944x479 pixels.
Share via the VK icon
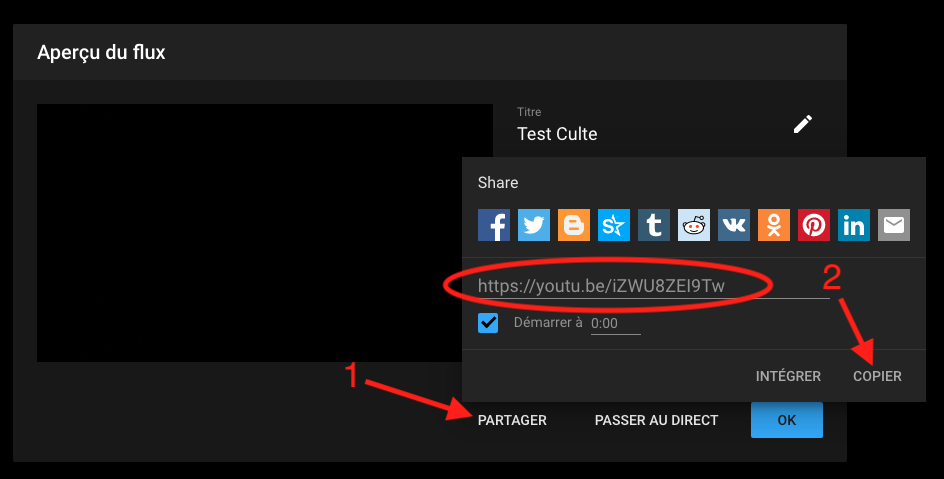[x=734, y=225]
